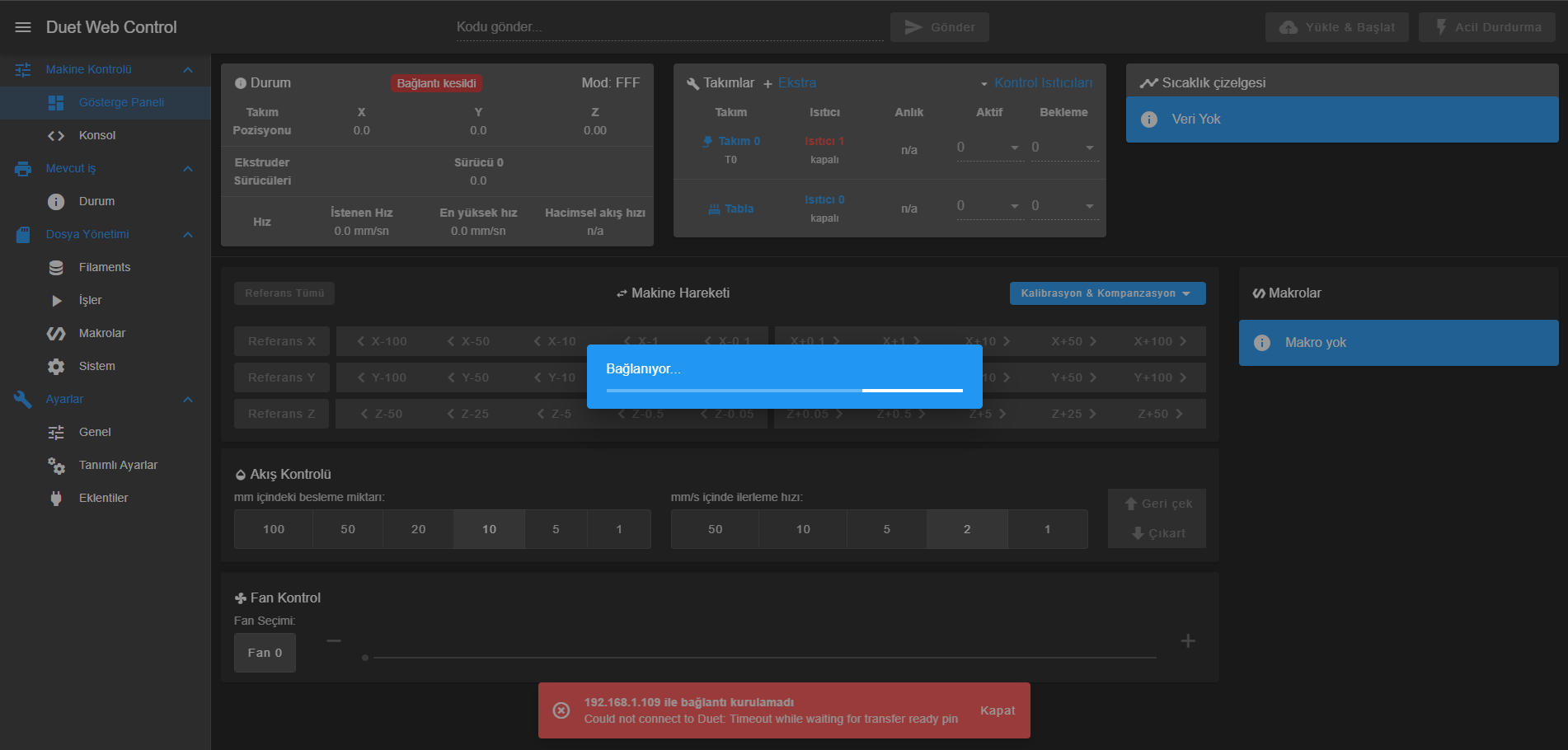Click the Sistem gear icon
Screen dimensions: 1568x750
pos(56,367)
